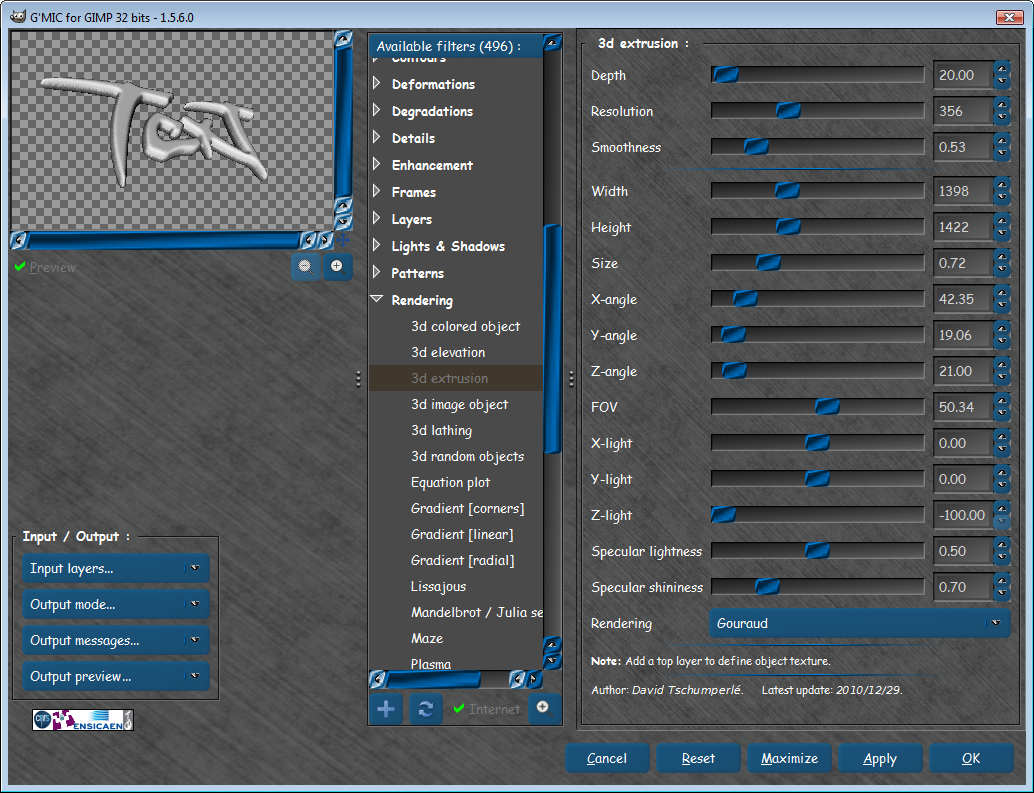Increase the Depth value with the up arrow
Viewport: 1034px width, 793px height.
click(x=1002, y=68)
